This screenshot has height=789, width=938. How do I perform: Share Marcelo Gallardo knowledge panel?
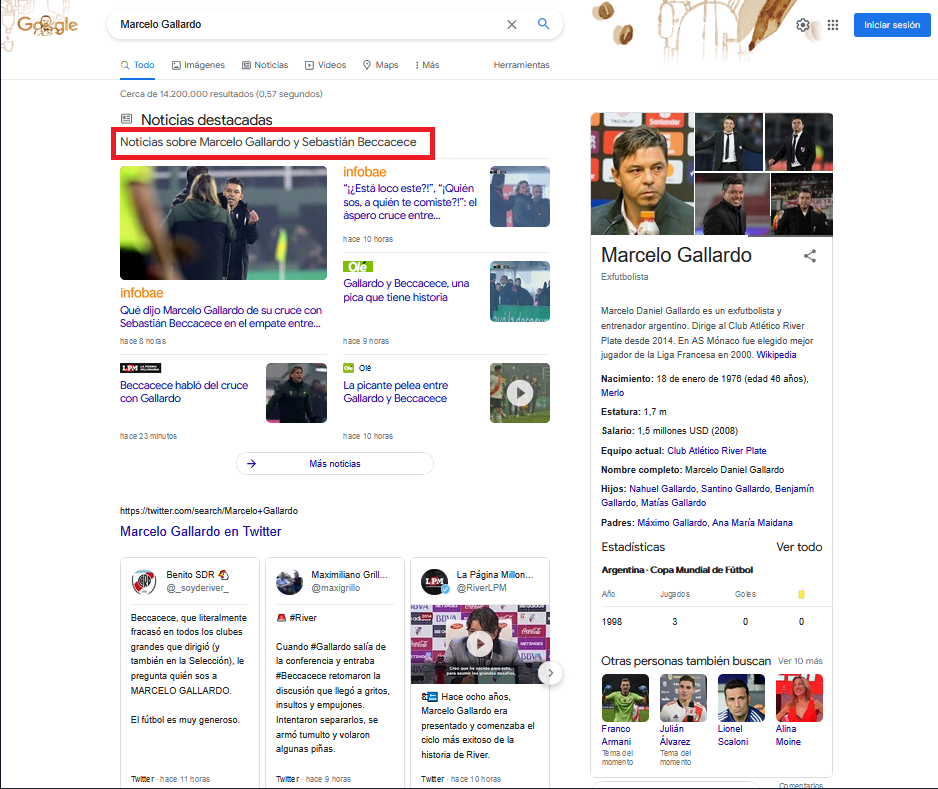[809, 256]
